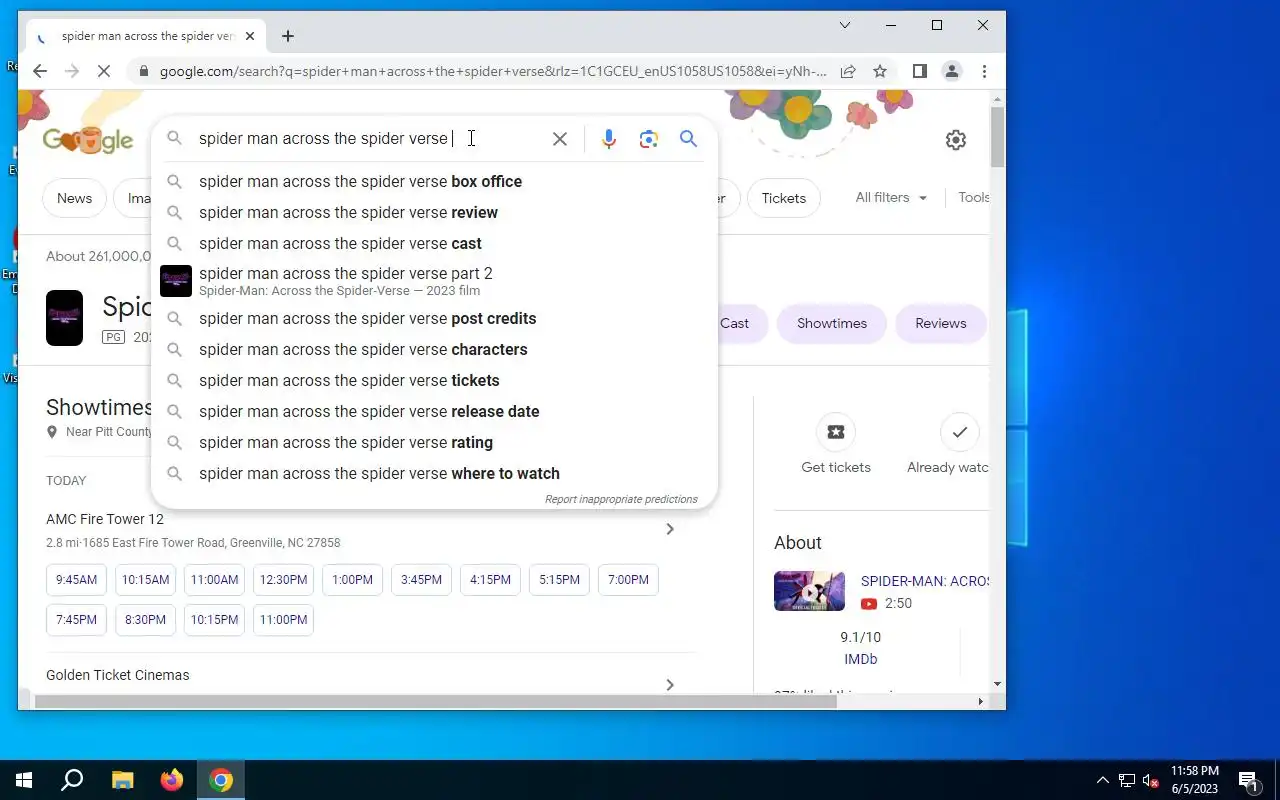Pick the 10:15AM showtime
Viewport: 1280px width, 800px height.
[146, 580]
